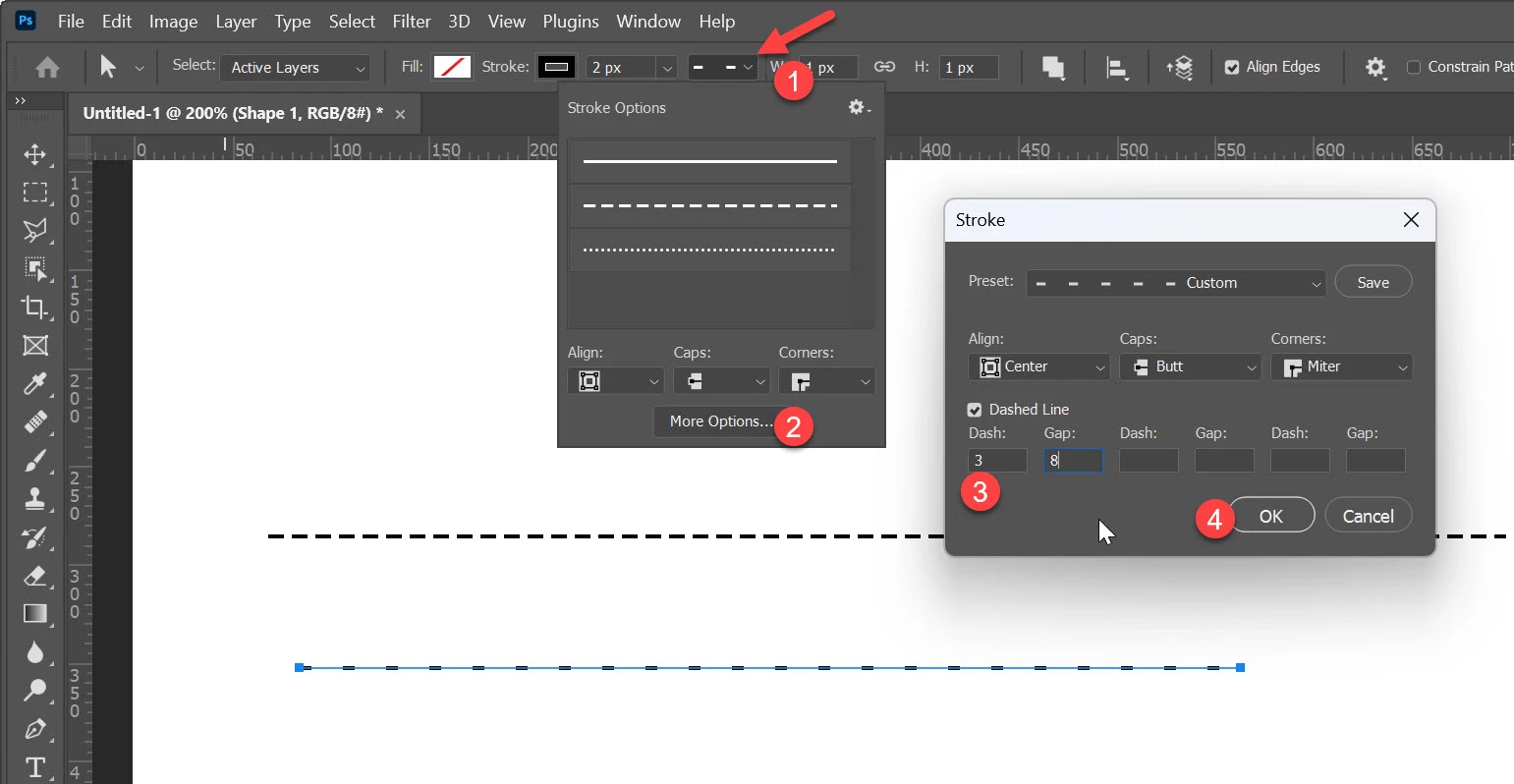Expand the toolbar double-arrow
This screenshot has width=1514, height=784.
point(20,100)
